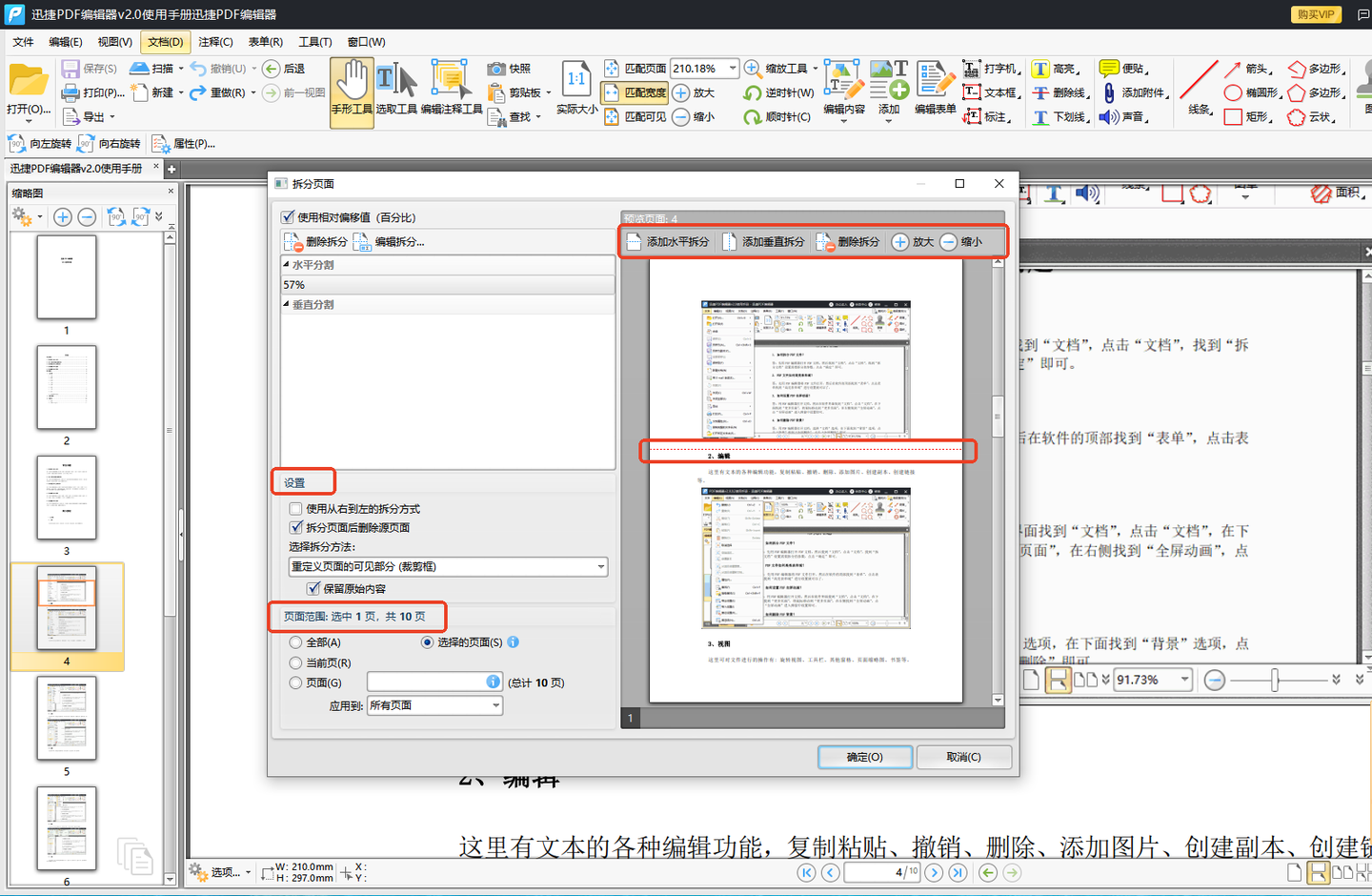Go to the next page arrow in status bar

(935, 872)
